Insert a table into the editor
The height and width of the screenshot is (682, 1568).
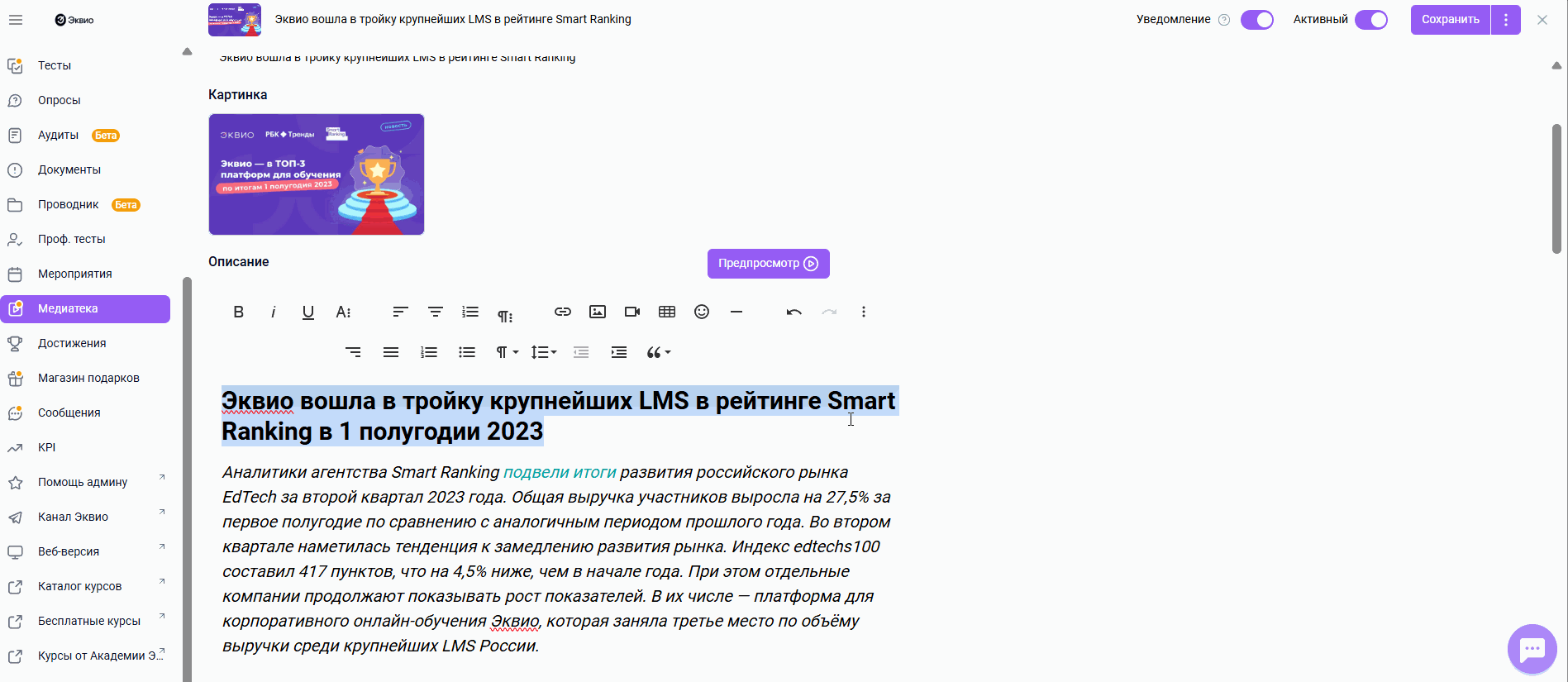point(667,312)
